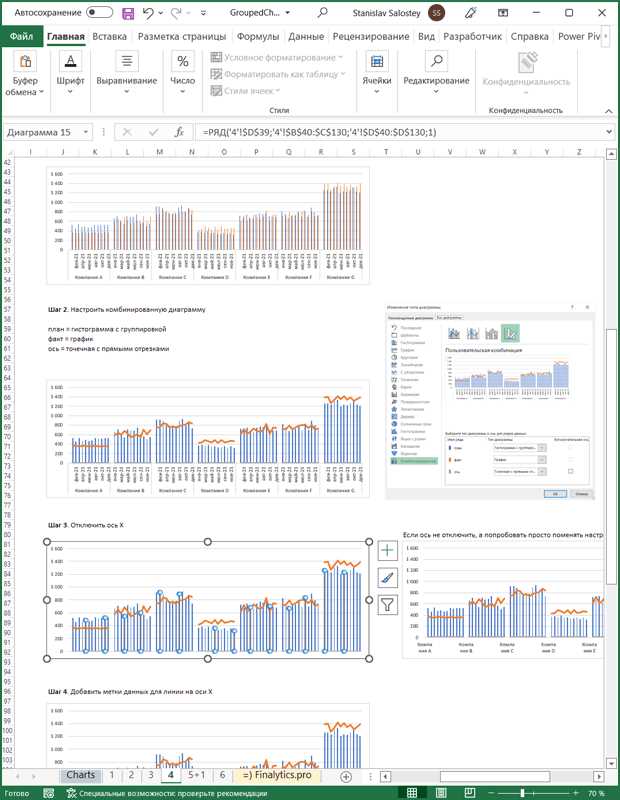
Task: Click the 70 % zoom level
Action: 597,793
